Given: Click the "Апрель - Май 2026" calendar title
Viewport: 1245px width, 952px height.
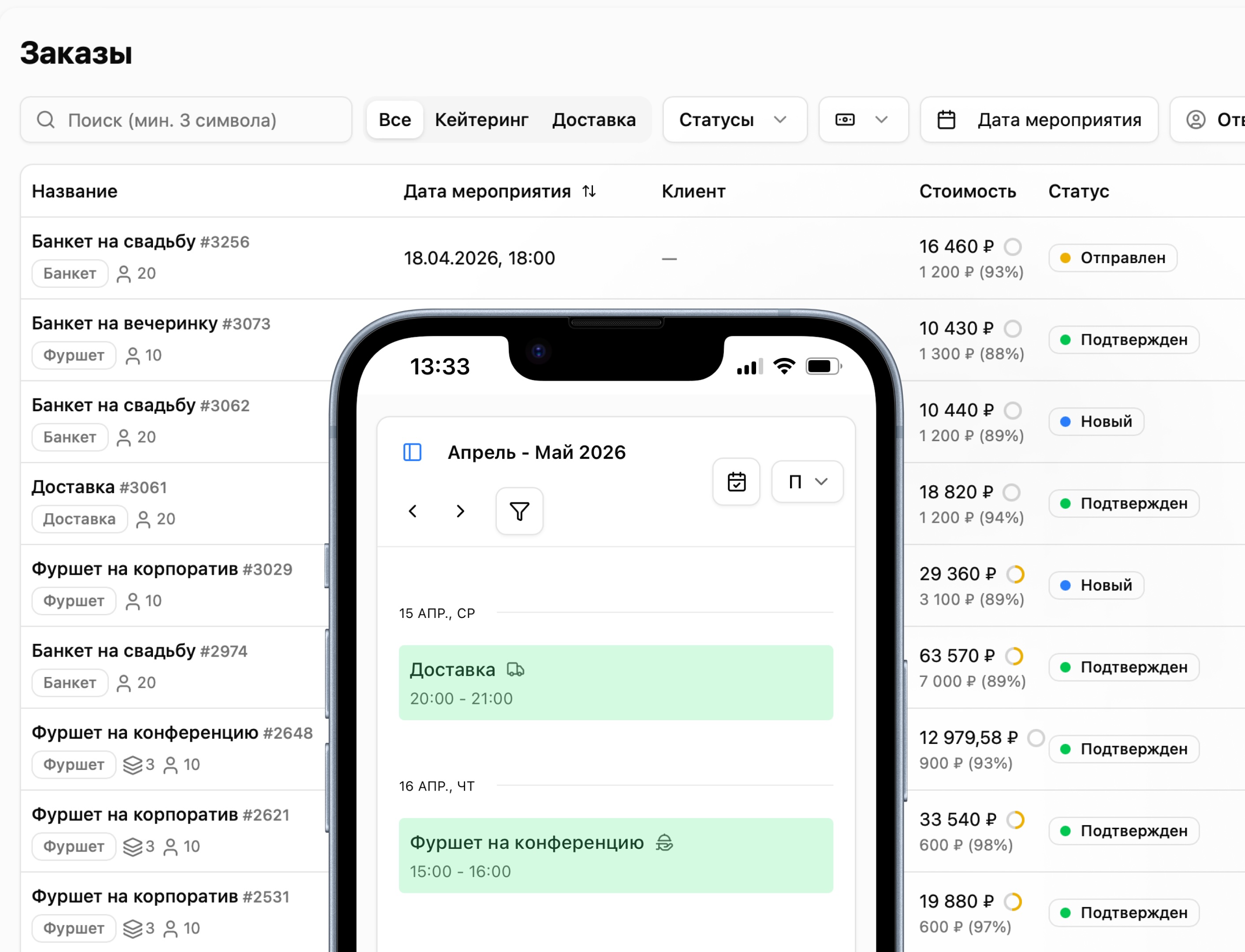Looking at the screenshot, I should (537, 452).
